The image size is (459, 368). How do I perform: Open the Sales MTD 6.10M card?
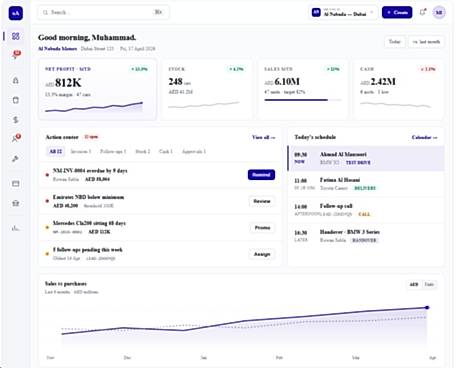(303, 89)
